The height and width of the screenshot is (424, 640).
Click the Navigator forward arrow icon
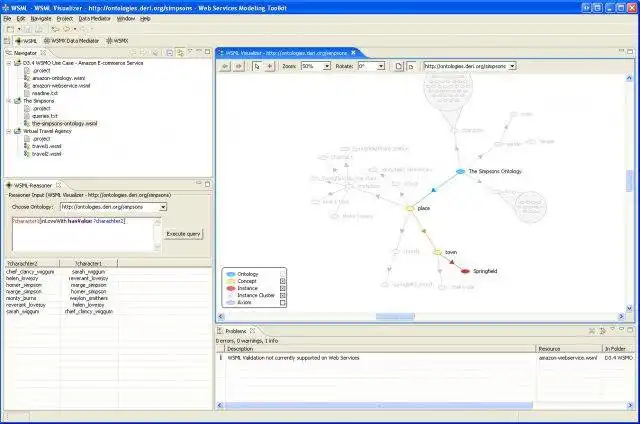[x=143, y=53]
